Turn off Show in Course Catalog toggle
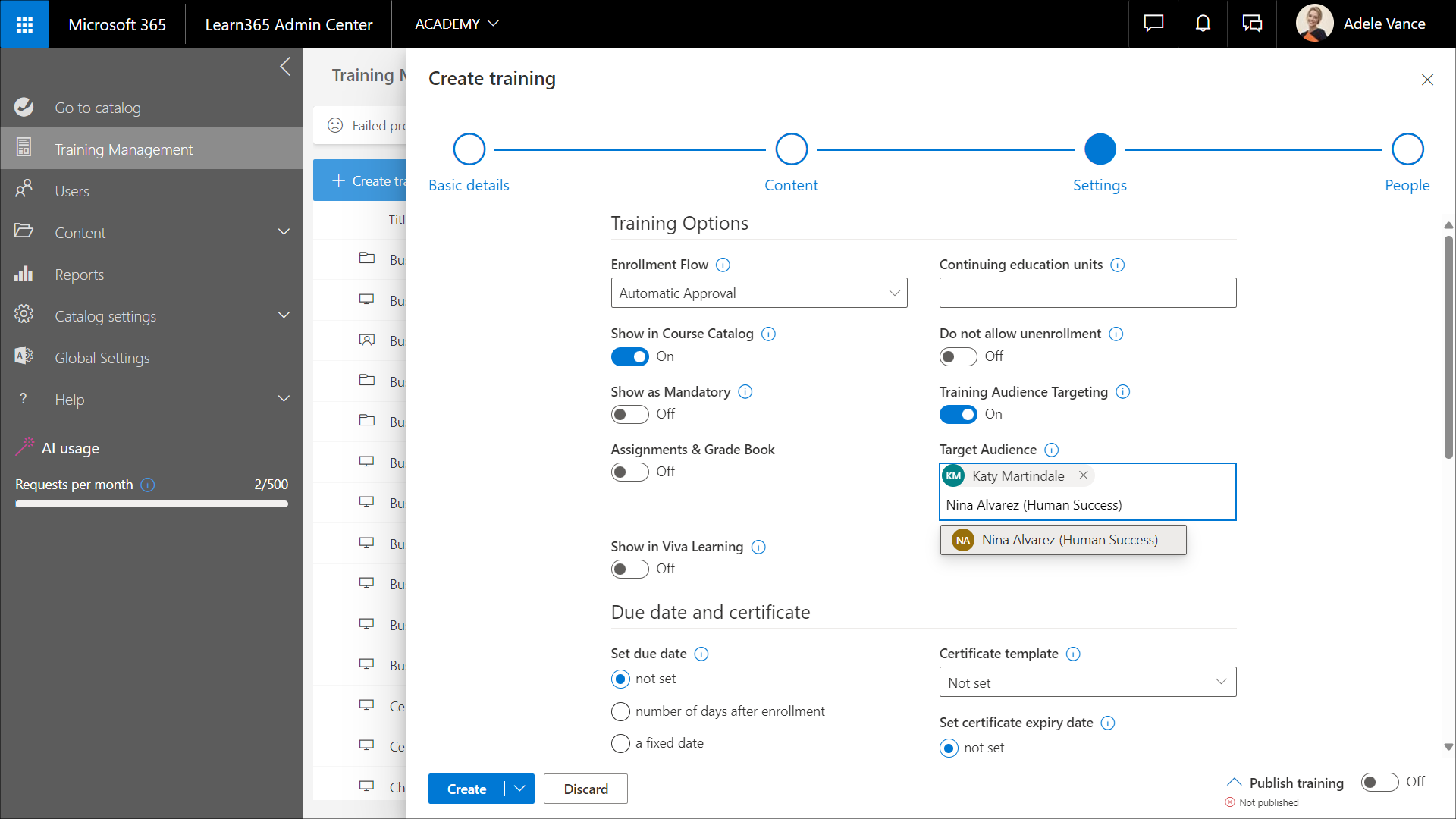Viewport: 1456px width, 819px height. pyautogui.click(x=629, y=356)
